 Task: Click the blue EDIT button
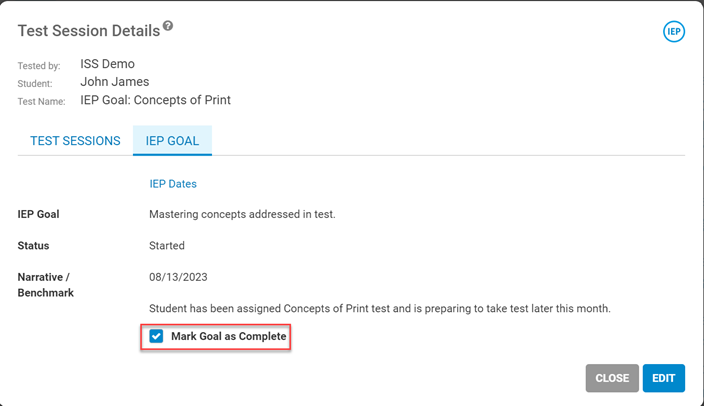[664, 378]
